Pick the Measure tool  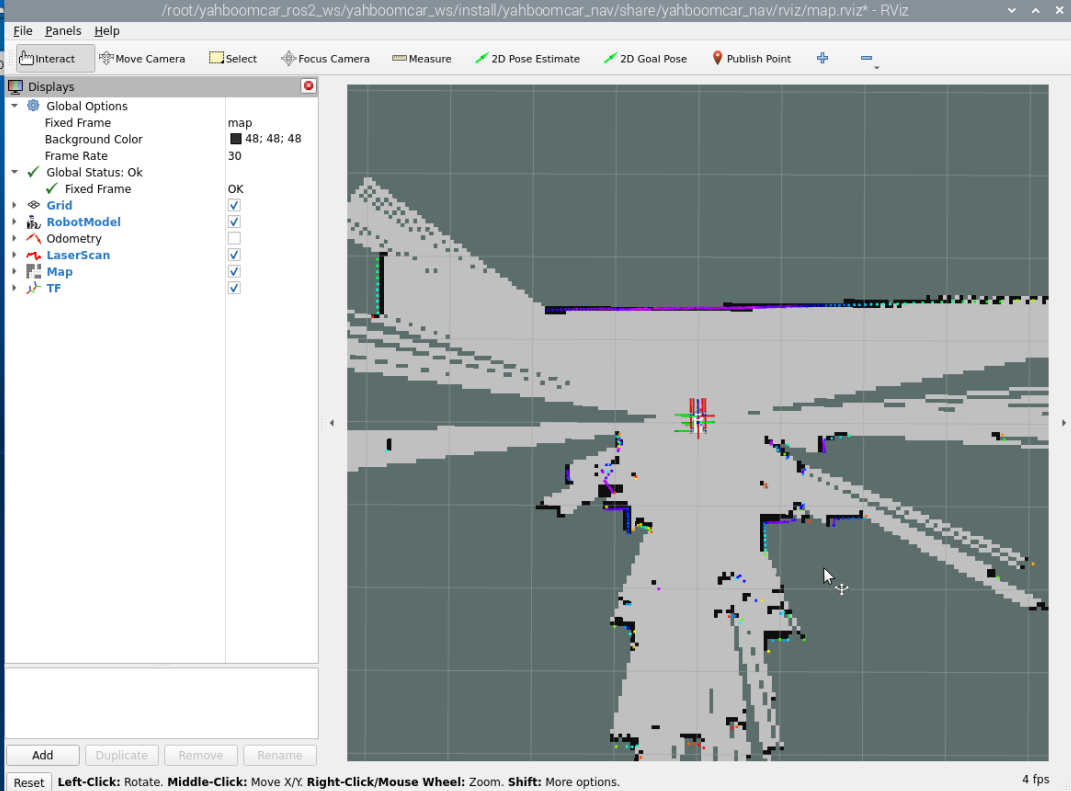point(421,59)
